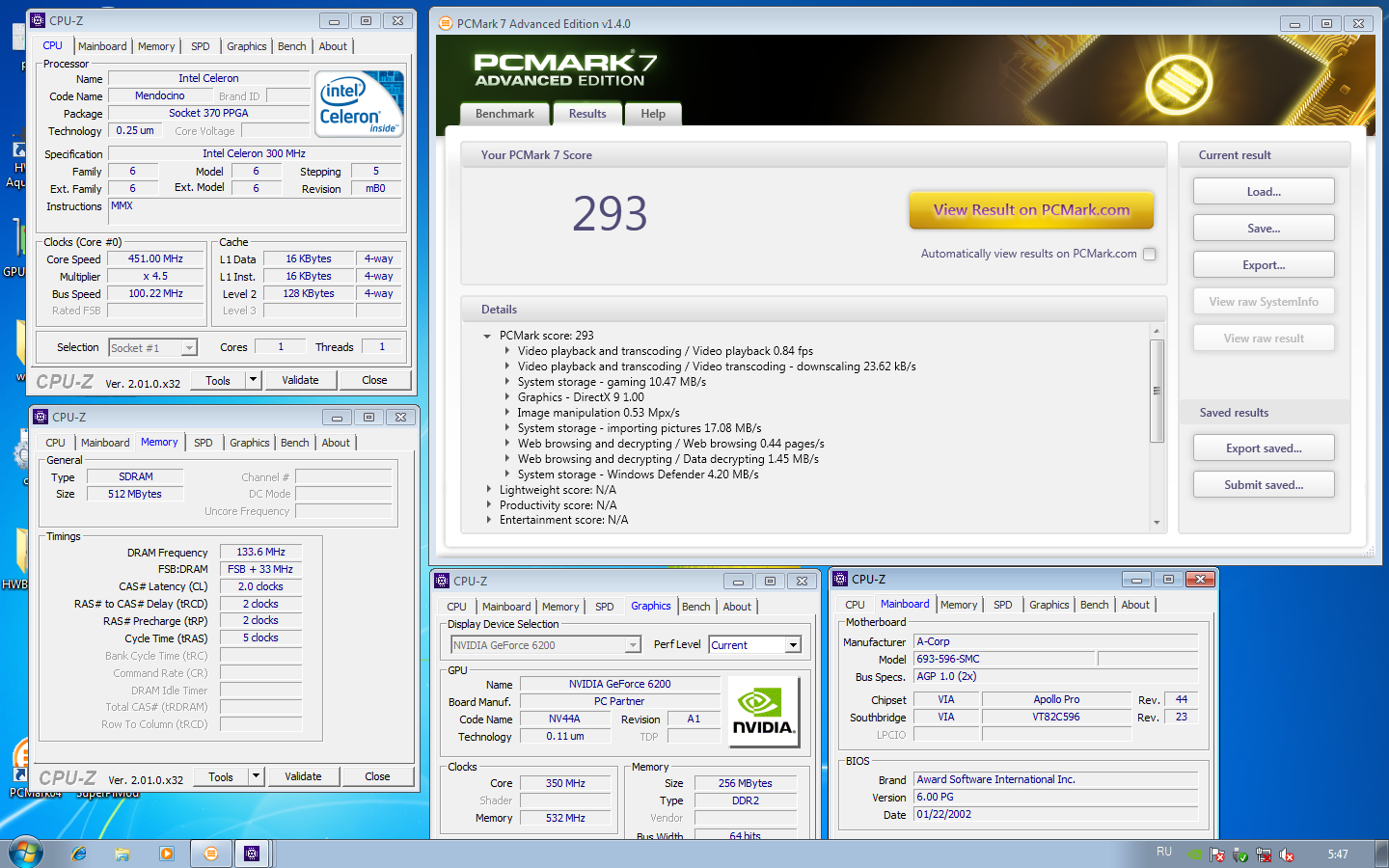Open the Tools dropdown arrow in Memory window

point(257,776)
